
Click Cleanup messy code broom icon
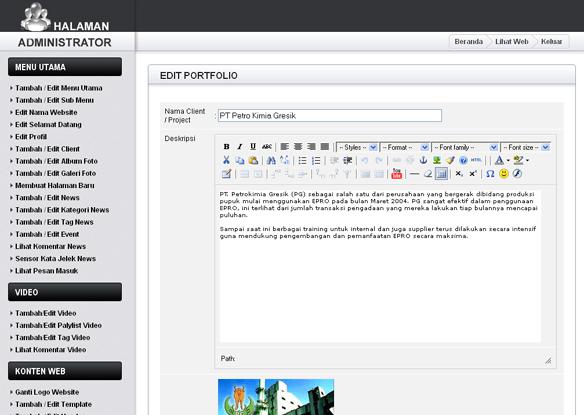click(x=450, y=160)
